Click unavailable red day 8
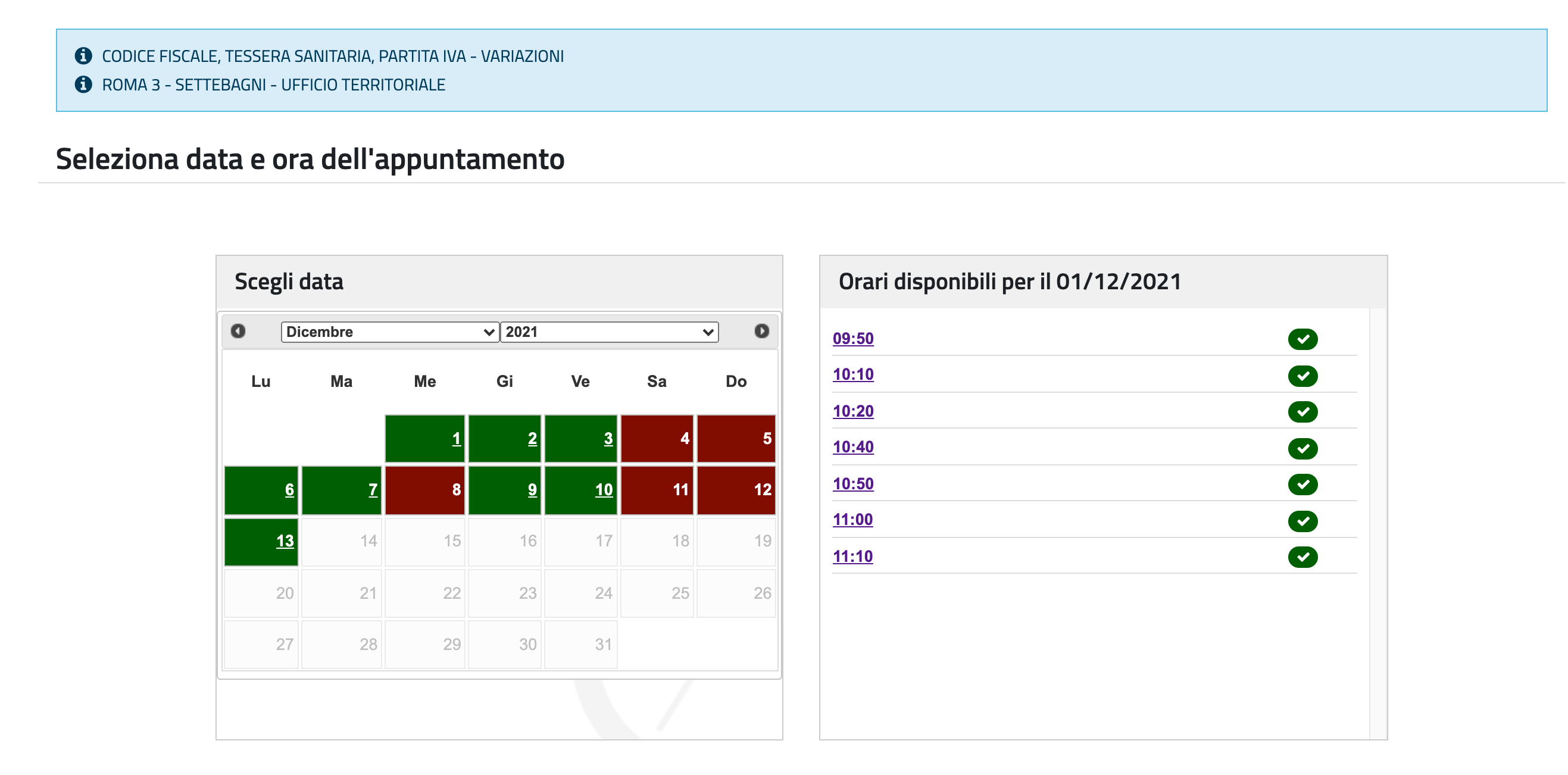The width and height of the screenshot is (1568, 775). coord(425,490)
